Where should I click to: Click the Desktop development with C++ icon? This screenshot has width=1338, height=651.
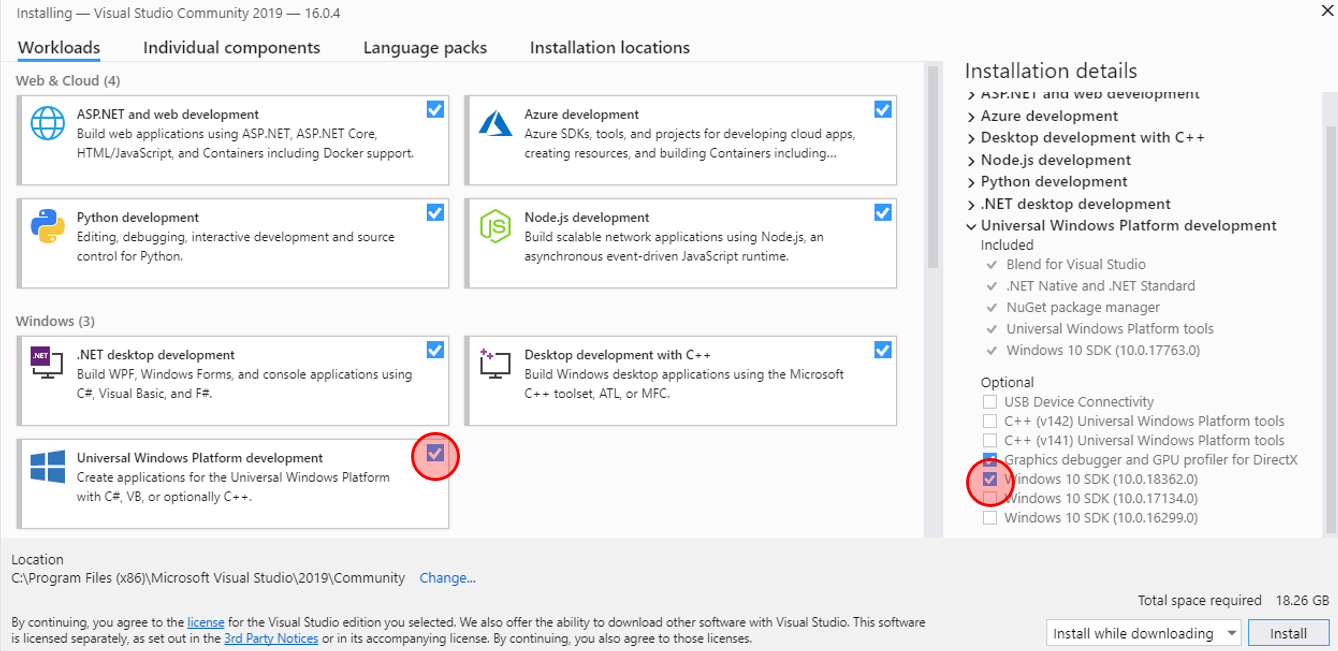(x=495, y=363)
